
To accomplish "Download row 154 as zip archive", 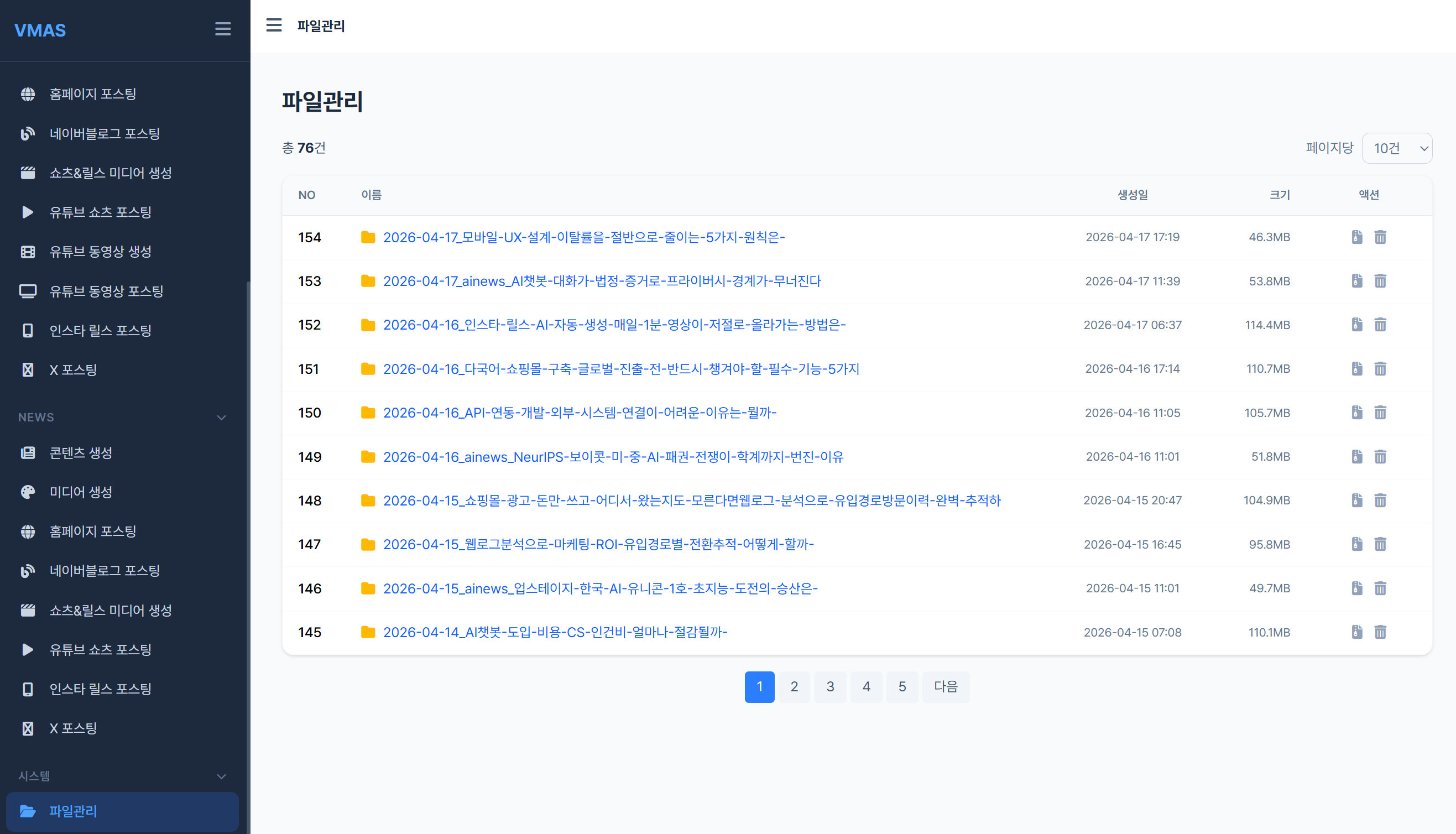I will click(1356, 237).
